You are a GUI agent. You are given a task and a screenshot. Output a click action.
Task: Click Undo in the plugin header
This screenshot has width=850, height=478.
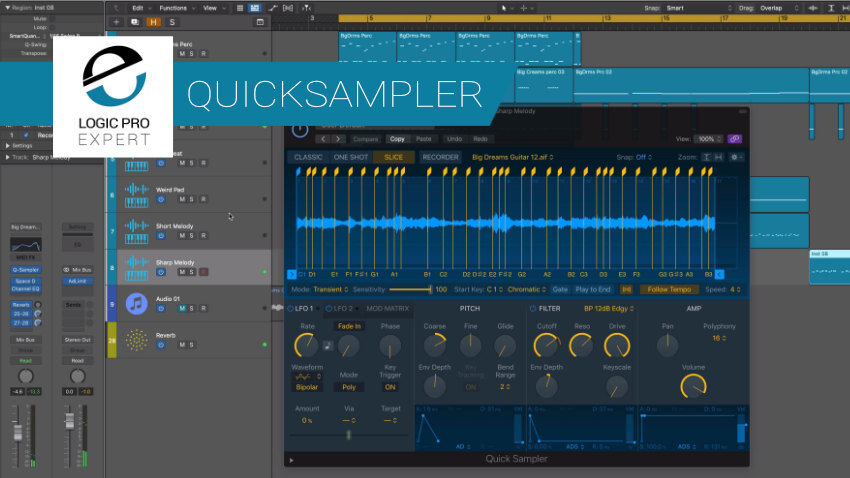pyautogui.click(x=454, y=139)
